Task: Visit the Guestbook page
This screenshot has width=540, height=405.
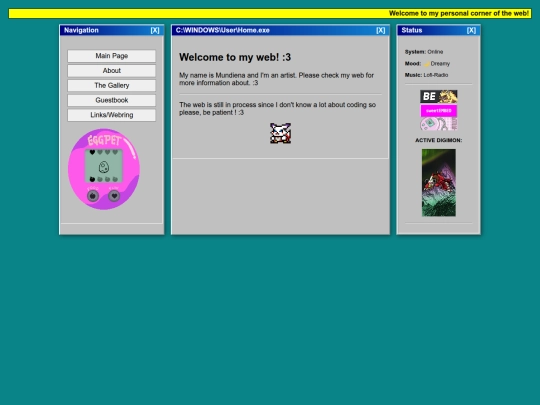Action: tap(112, 100)
